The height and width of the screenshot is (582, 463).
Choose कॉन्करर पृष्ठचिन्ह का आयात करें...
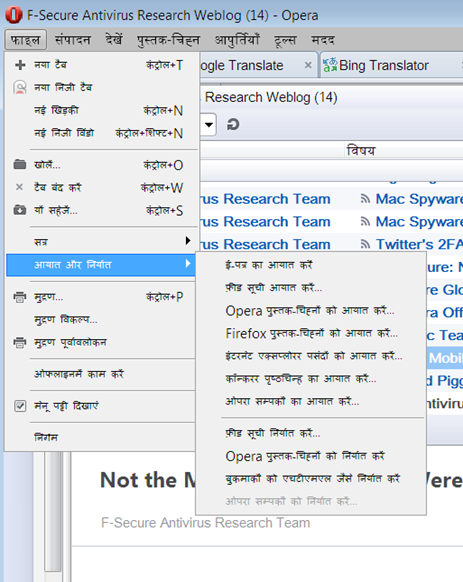pyautogui.click(x=311, y=379)
